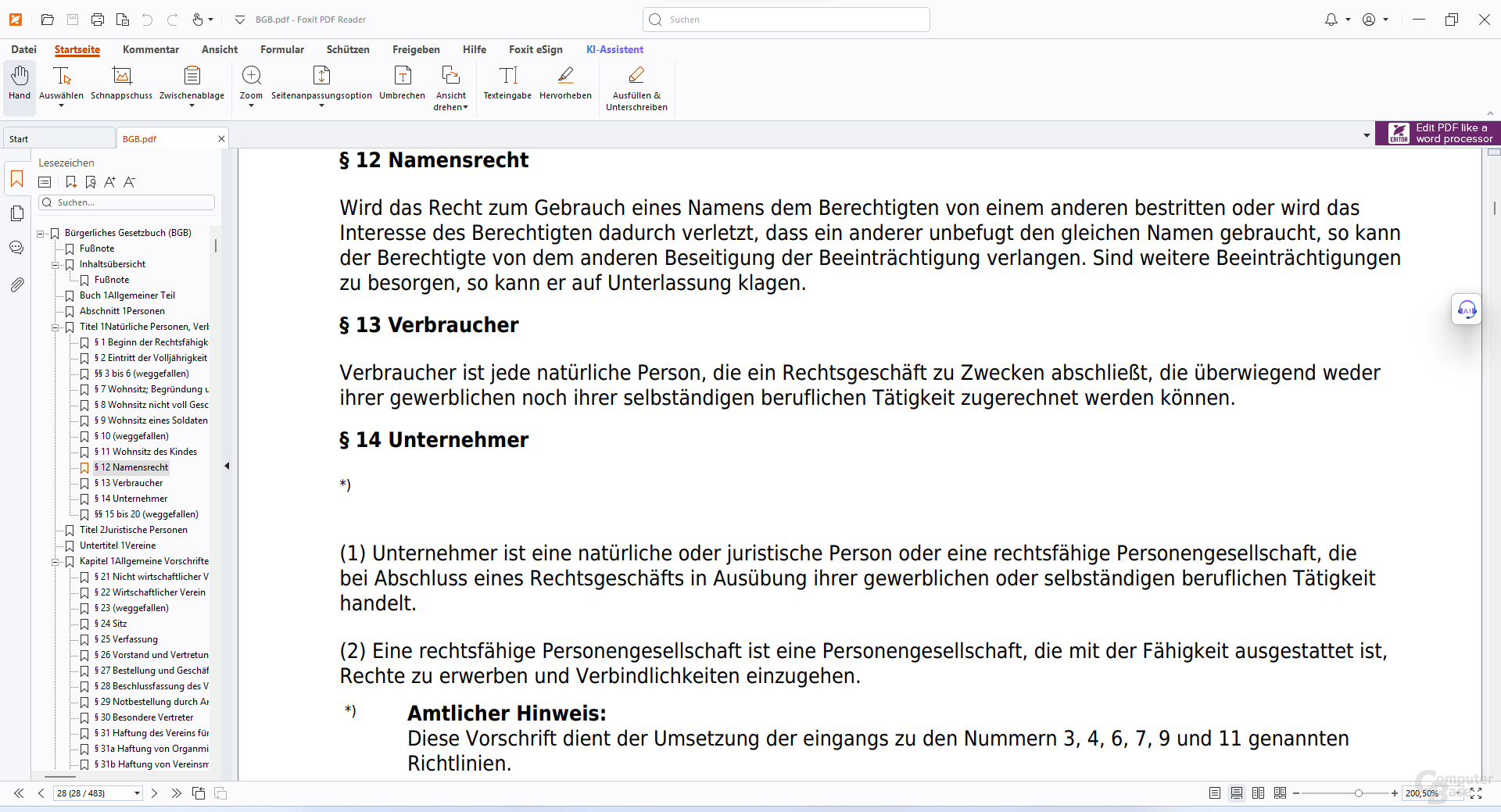Collapse Kapitel 1Allgemeine Vorschriften node
Screen dimensions: 1501x812
(x=56, y=562)
